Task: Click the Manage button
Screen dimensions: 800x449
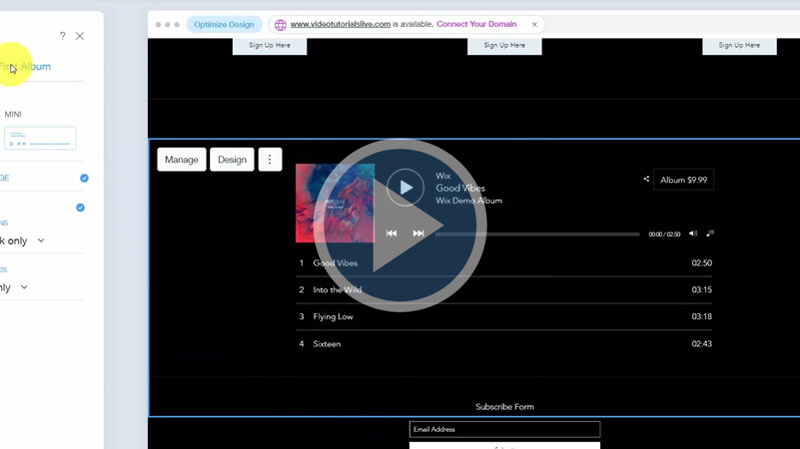Action: (x=181, y=159)
